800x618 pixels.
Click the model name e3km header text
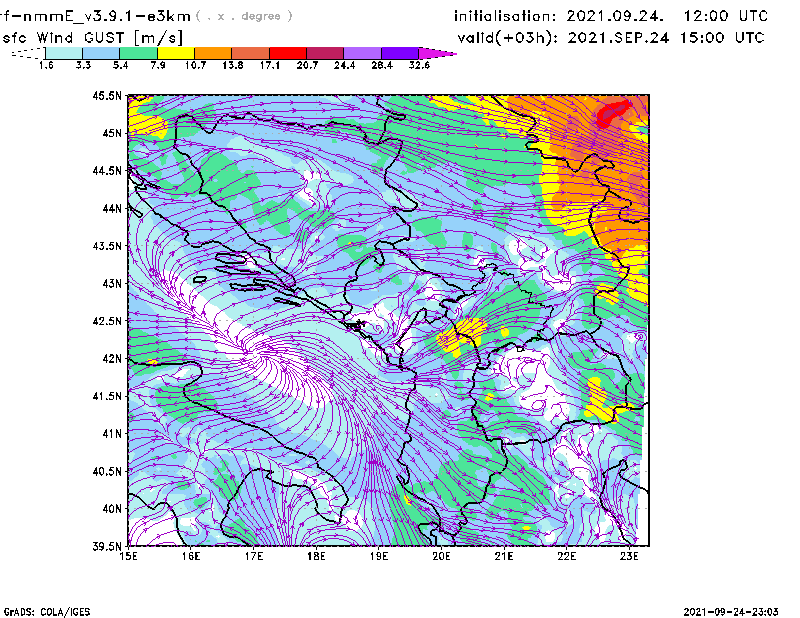pos(96,16)
